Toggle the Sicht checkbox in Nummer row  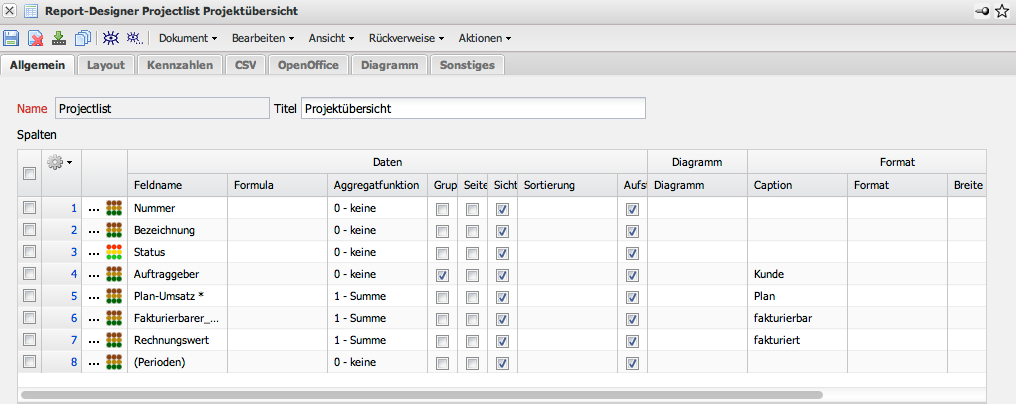[503, 209]
